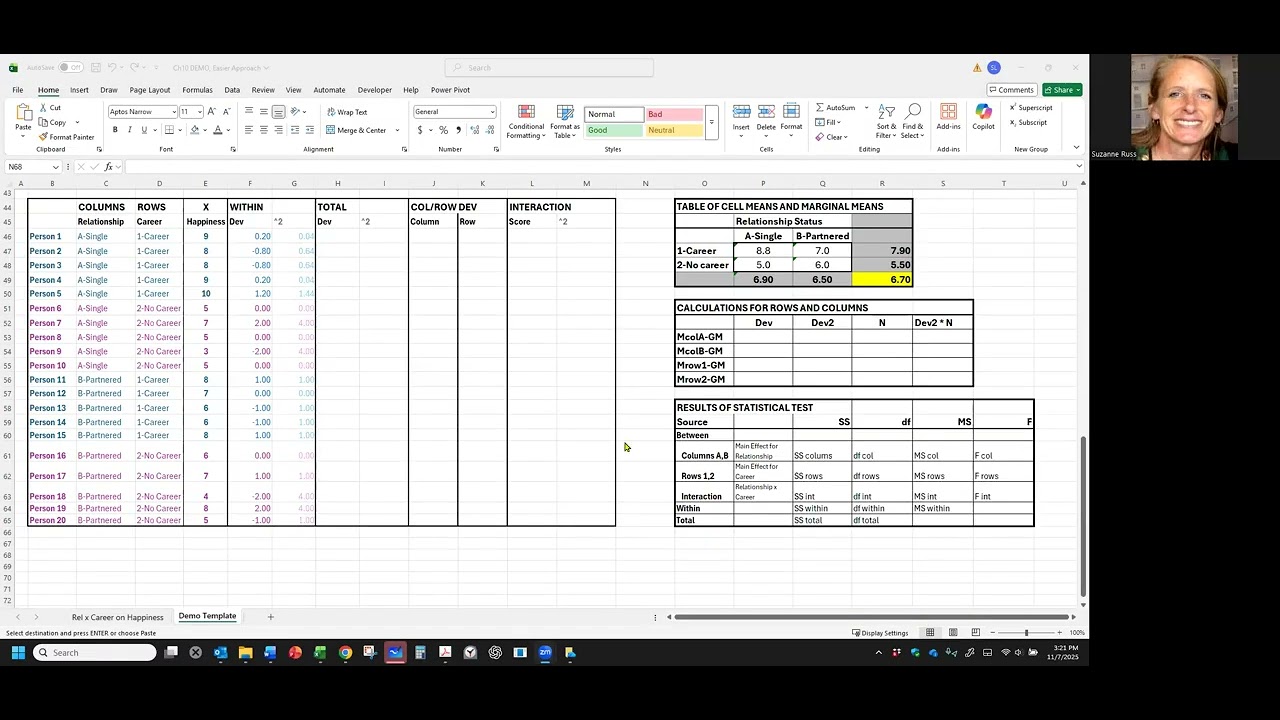Apply Comma Style format
Viewport: 1280px width, 720px height.
click(458, 130)
